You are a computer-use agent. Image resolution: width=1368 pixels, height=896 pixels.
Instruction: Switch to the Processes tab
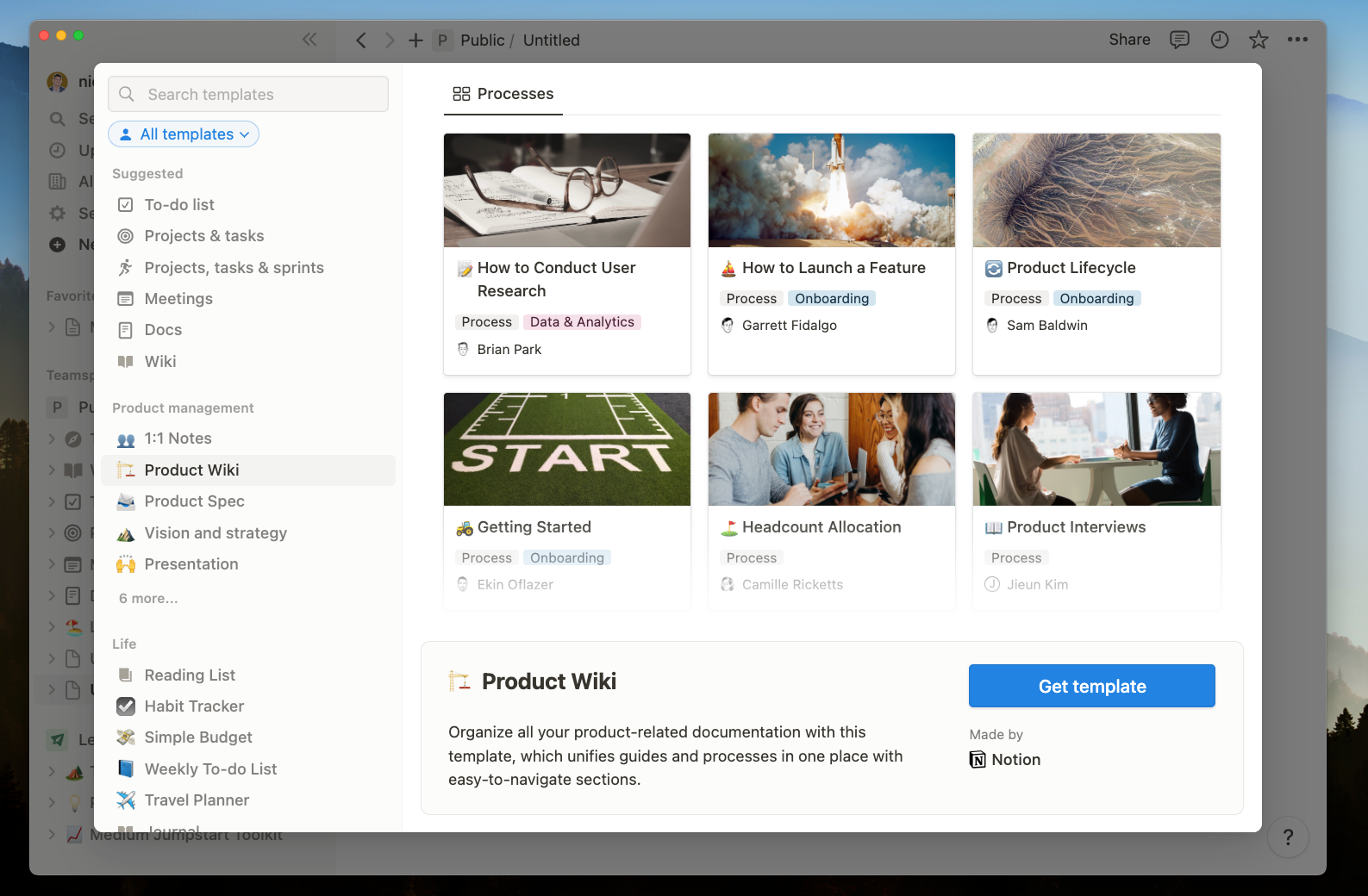coord(503,94)
